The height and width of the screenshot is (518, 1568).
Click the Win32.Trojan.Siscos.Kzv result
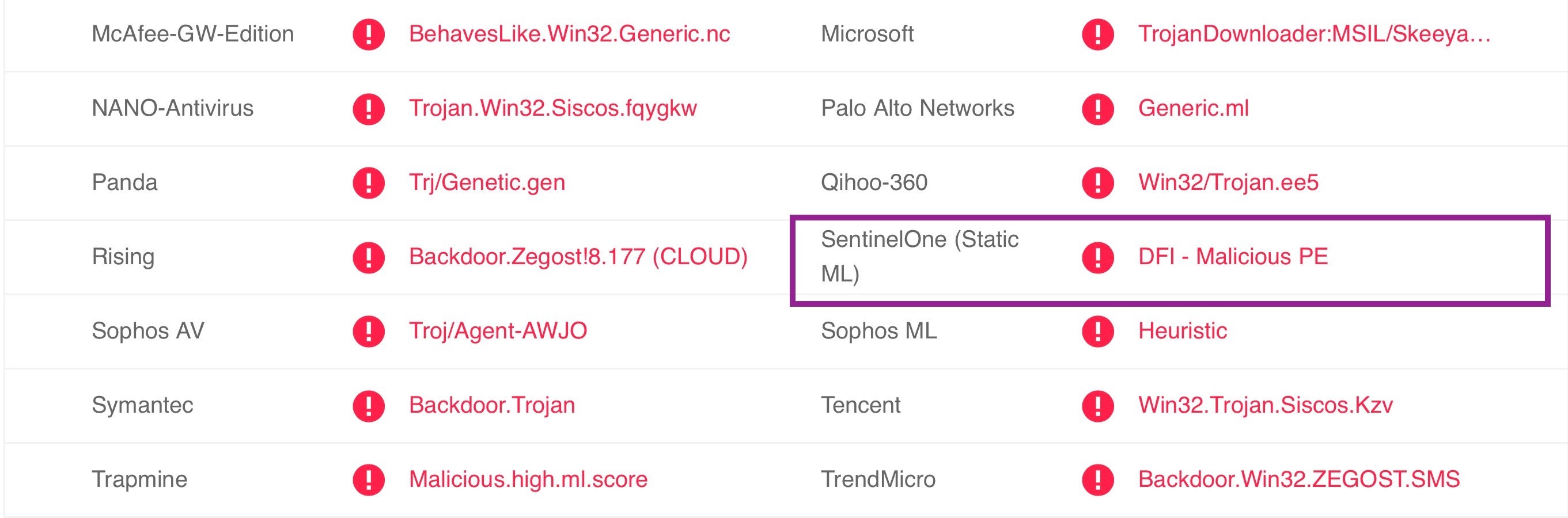tap(1265, 405)
